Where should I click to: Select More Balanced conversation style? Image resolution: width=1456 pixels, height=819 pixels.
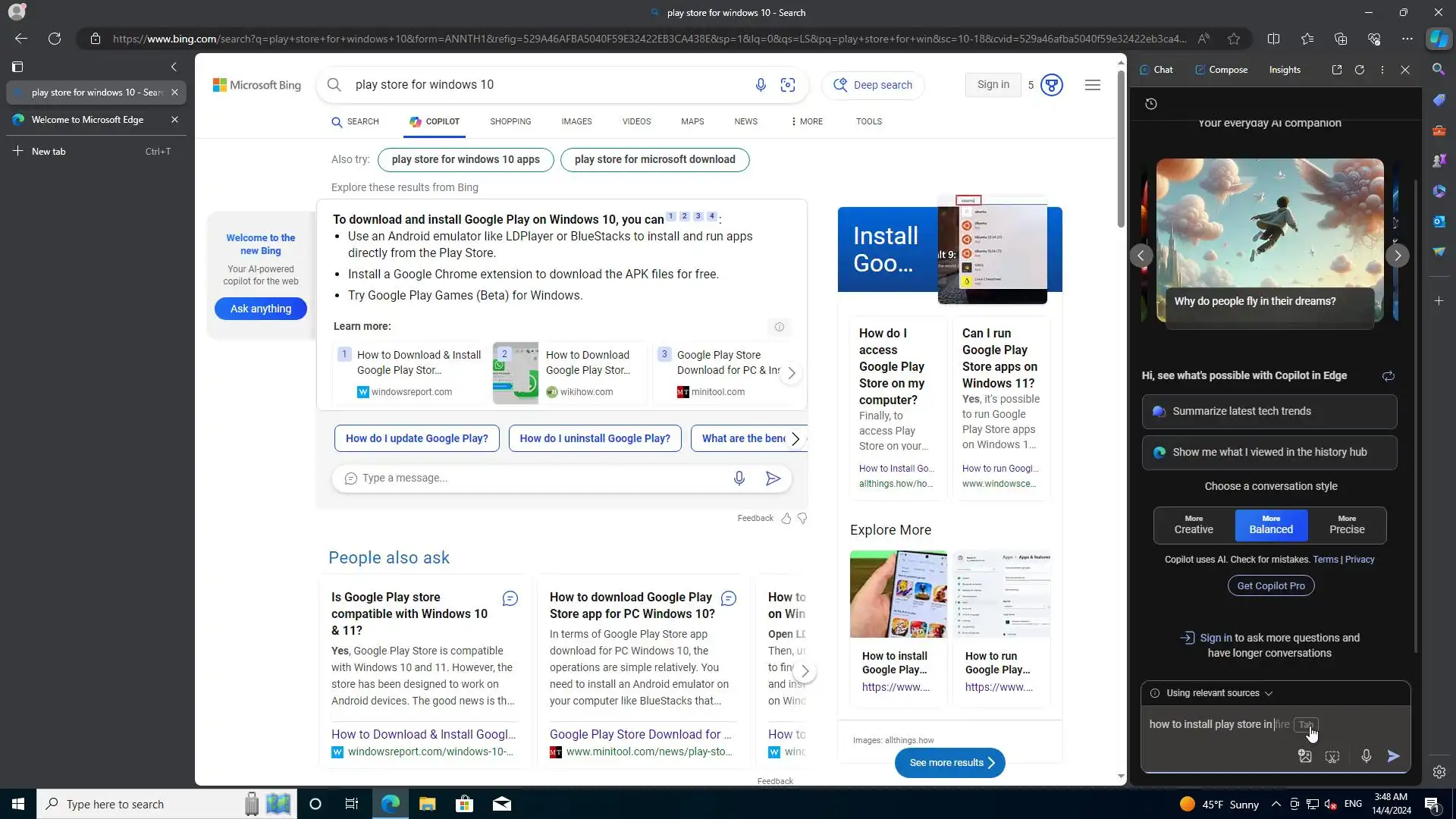coord(1271,525)
